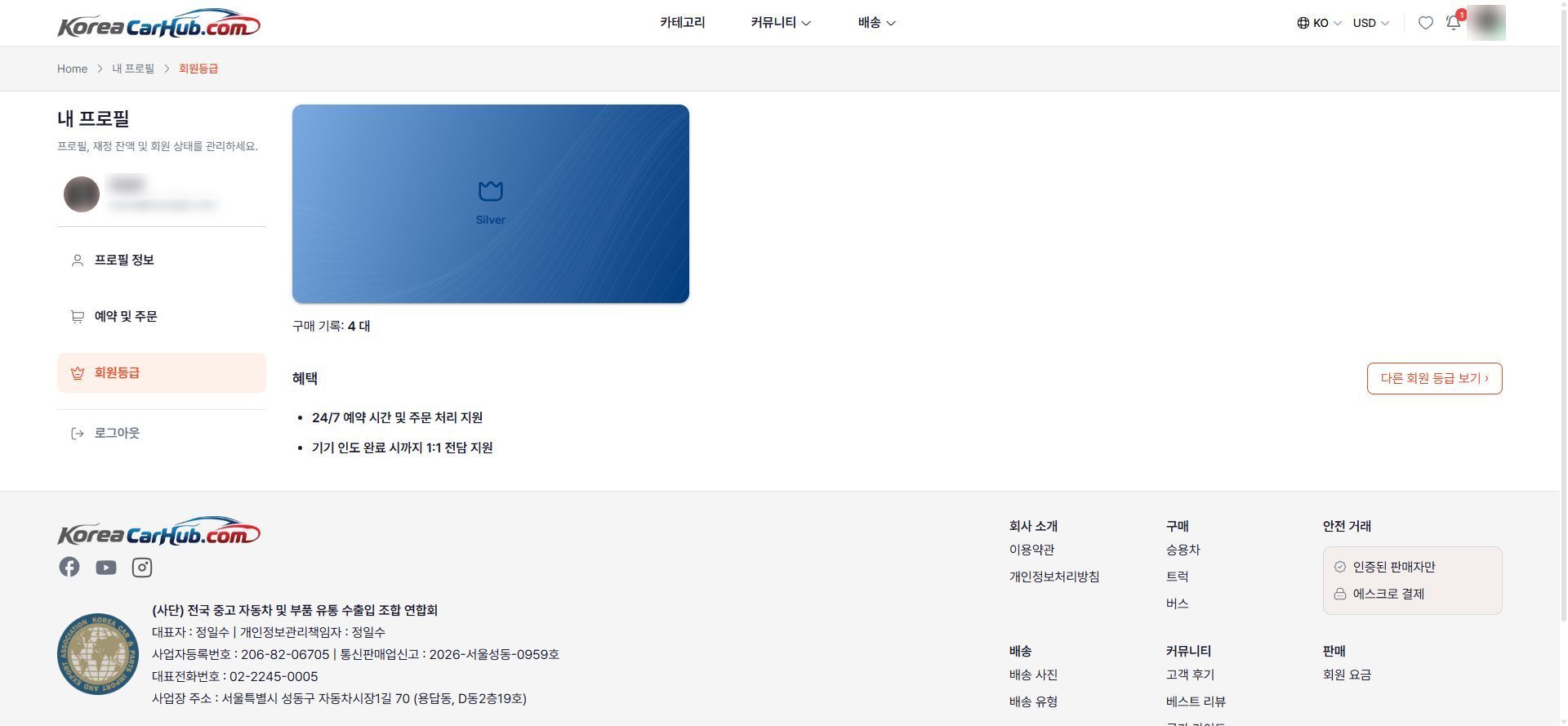Viewport: 1568px width, 726px height.
Task: Open 베스트 리뷰 footer link
Action: pos(1196,702)
